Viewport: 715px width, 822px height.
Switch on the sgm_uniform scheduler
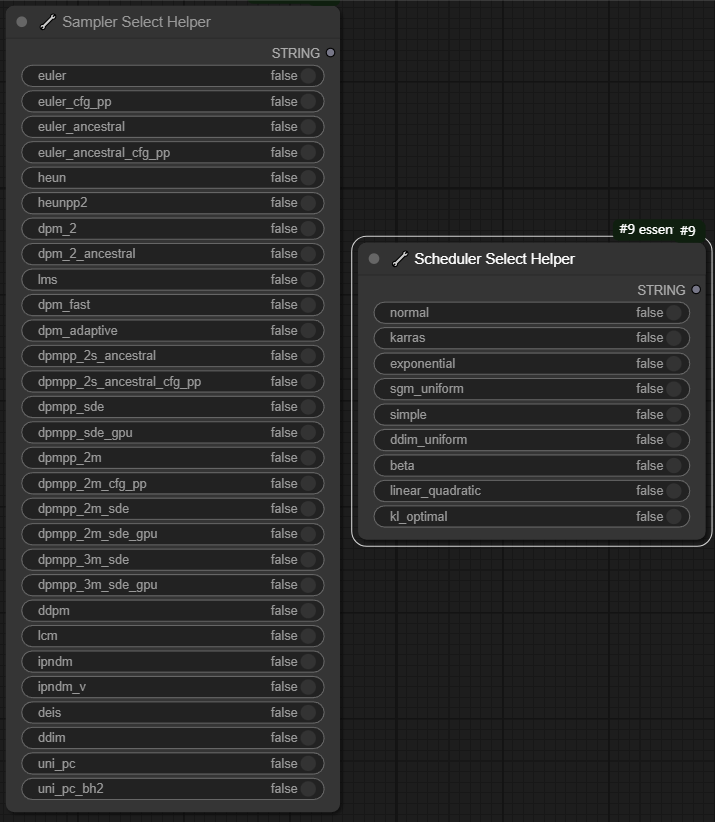[x=674, y=389]
